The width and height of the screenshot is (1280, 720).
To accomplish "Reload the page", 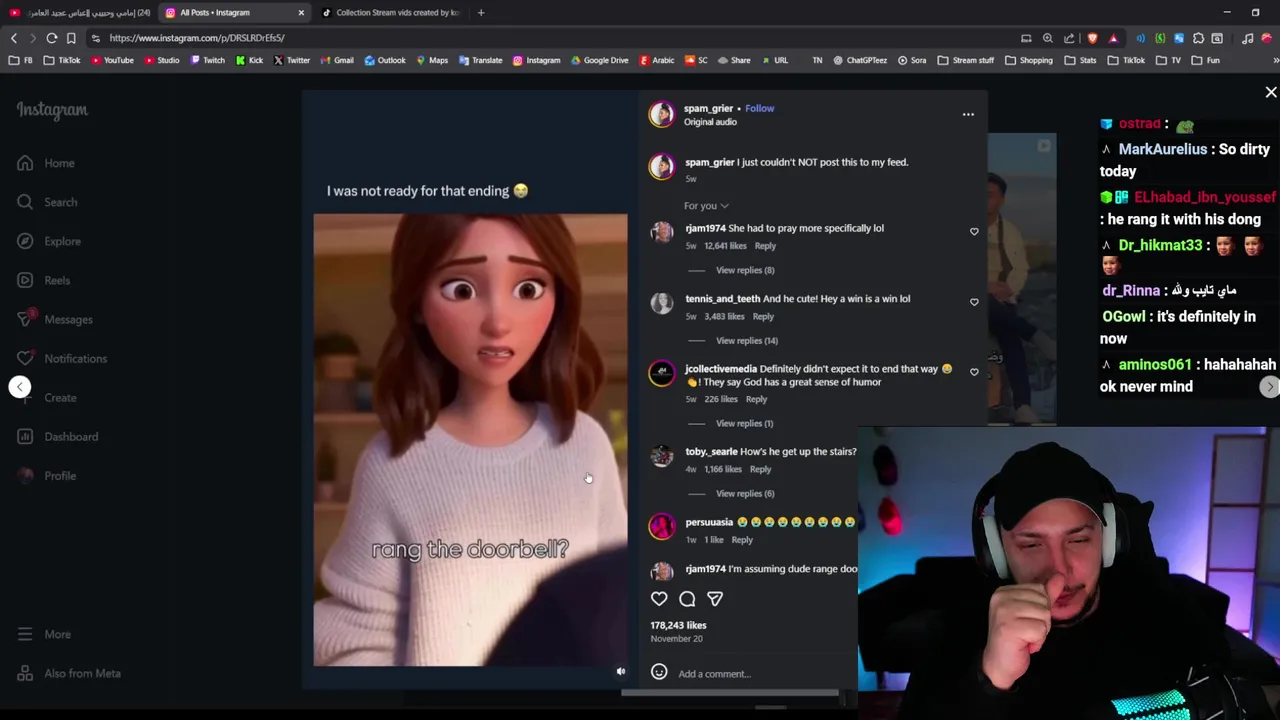I will [52, 38].
